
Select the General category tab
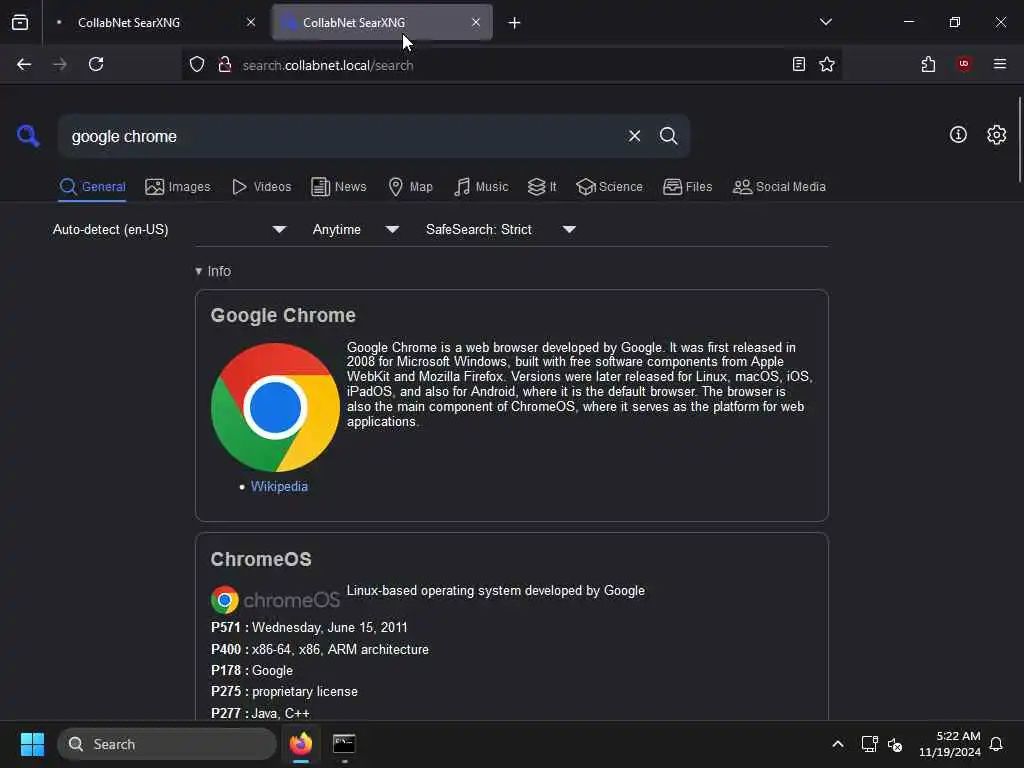[92, 187]
